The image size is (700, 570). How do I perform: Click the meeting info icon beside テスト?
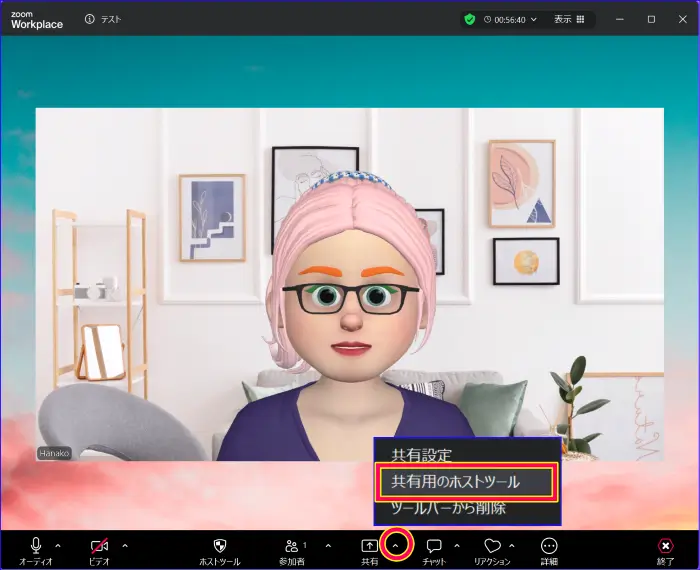coord(90,19)
